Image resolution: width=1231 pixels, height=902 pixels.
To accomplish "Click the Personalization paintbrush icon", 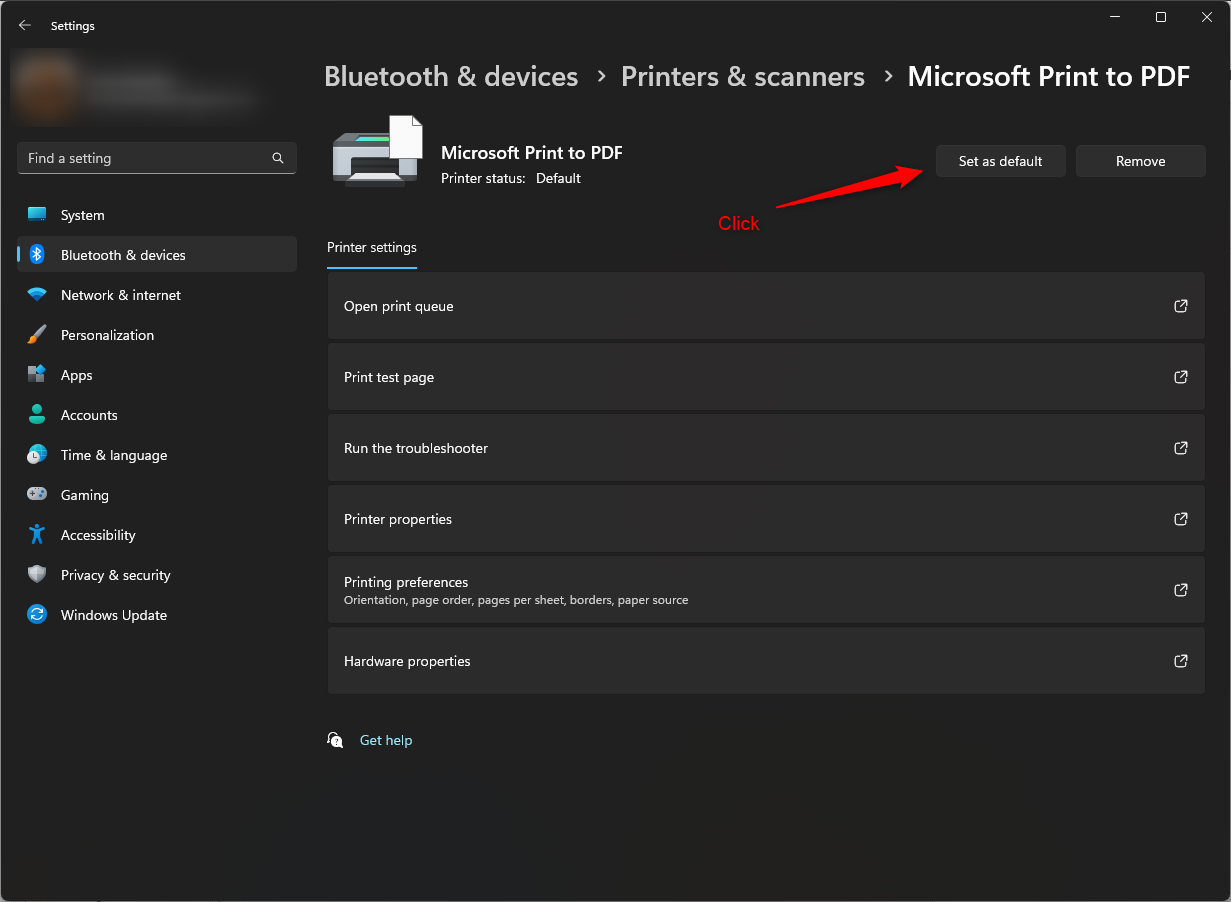I will click(x=37, y=335).
